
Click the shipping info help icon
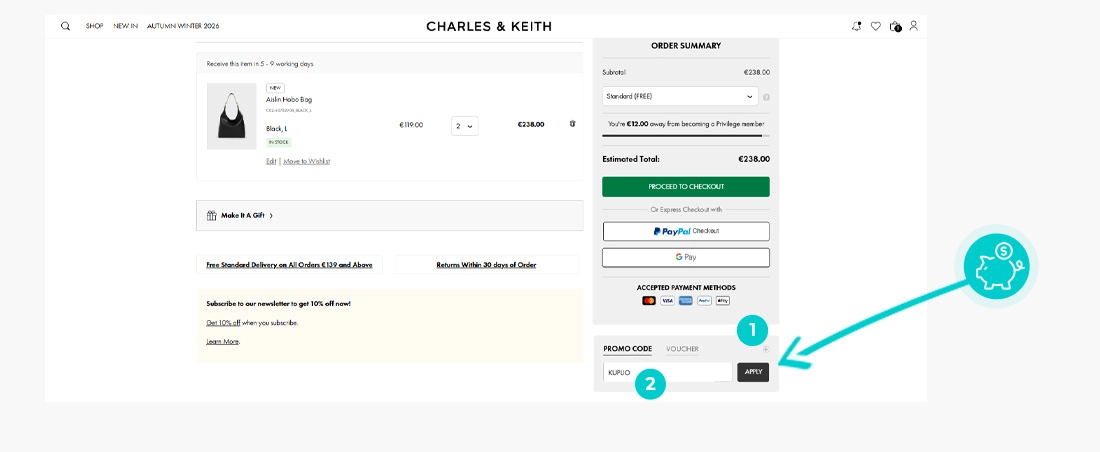766,97
